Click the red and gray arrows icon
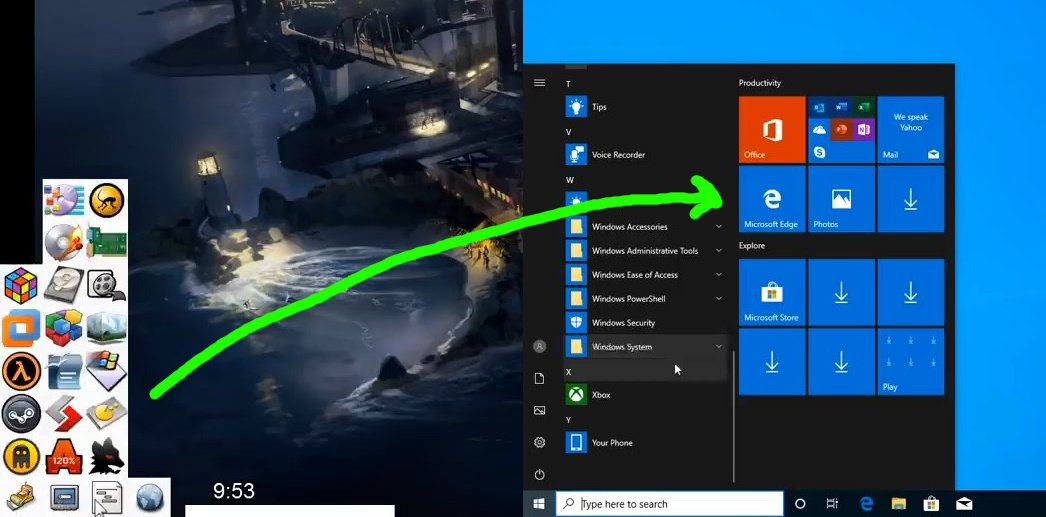1046x517 pixels. pyautogui.click(x=64, y=414)
